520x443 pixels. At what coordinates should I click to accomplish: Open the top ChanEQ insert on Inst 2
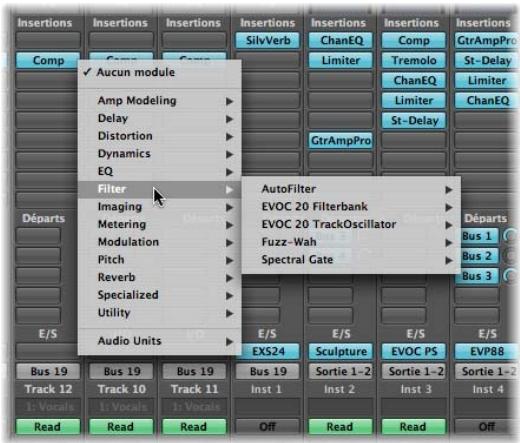341,41
